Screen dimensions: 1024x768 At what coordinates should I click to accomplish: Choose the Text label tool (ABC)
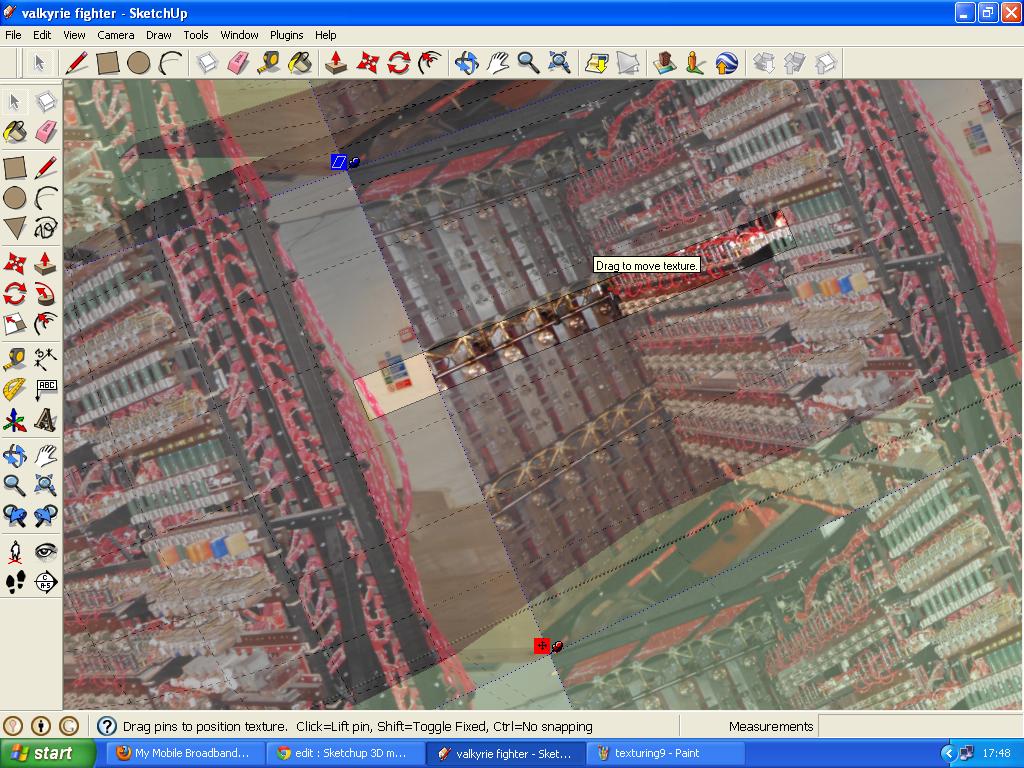pos(46,389)
